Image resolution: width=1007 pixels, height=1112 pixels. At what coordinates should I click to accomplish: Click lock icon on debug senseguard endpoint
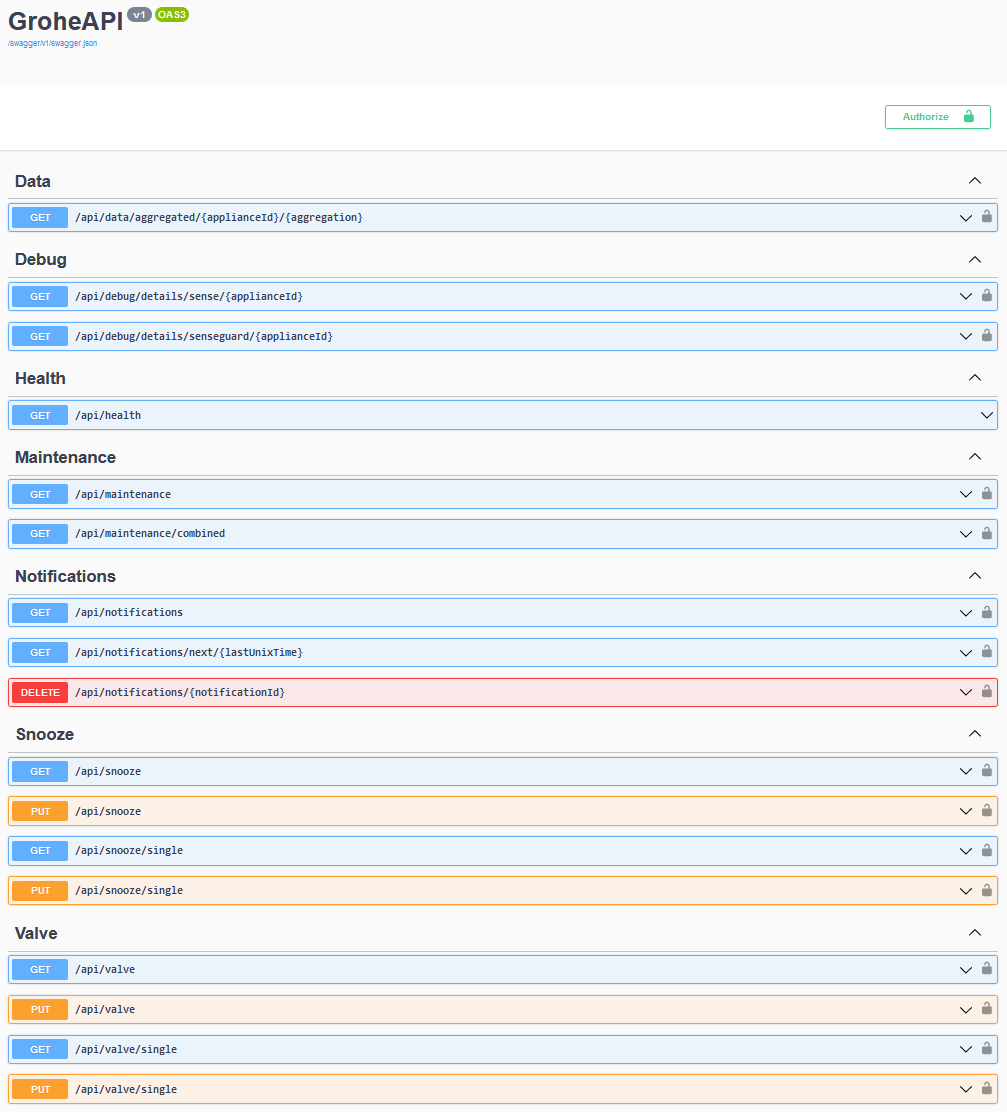pyautogui.click(x=986, y=335)
